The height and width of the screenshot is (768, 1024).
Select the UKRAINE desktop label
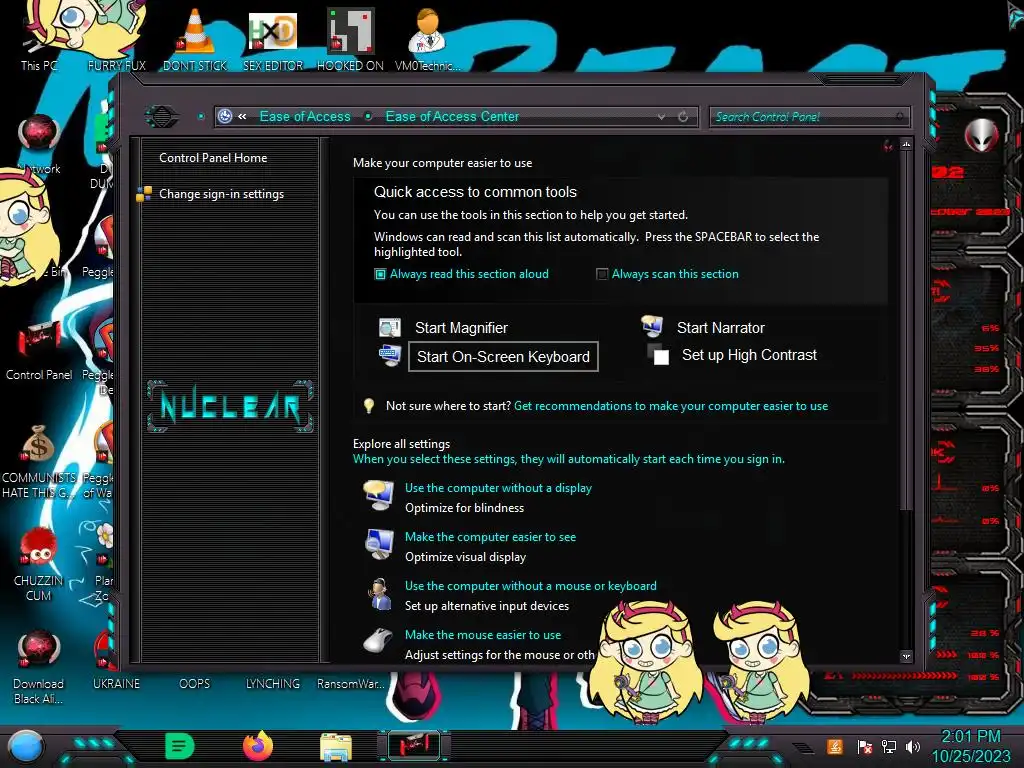pos(116,684)
